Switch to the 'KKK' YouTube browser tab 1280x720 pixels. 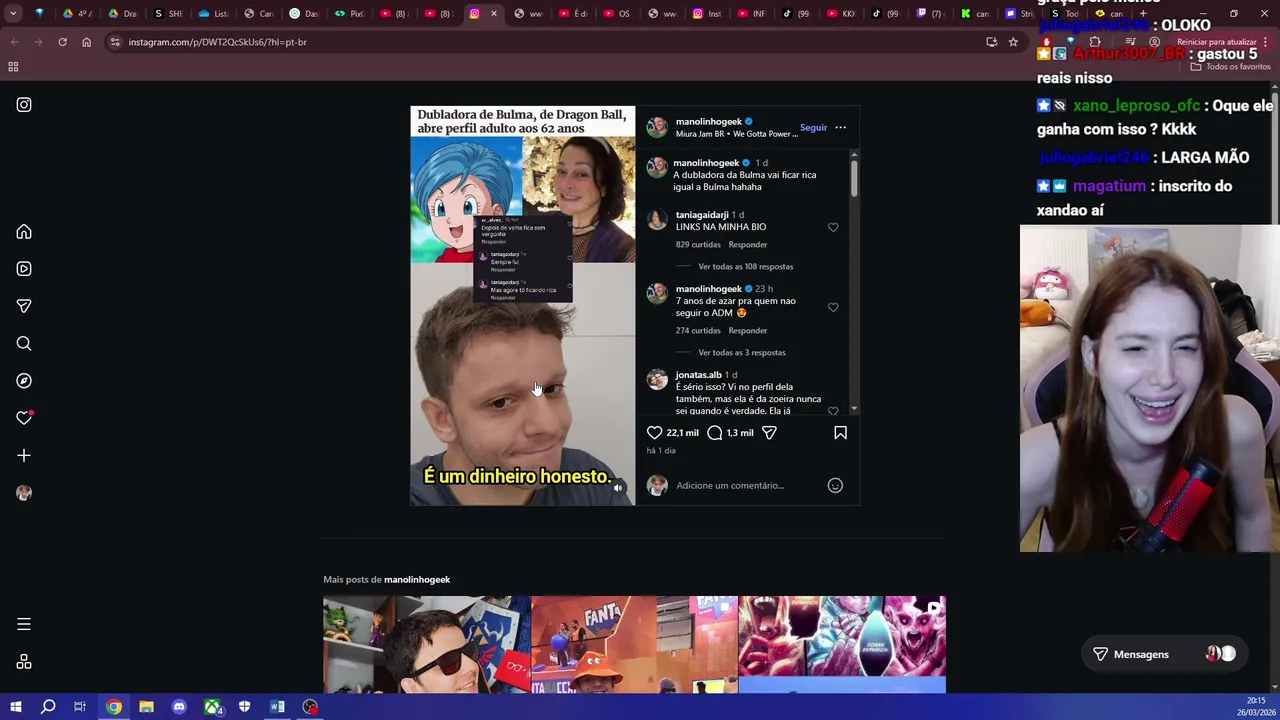[841, 14]
